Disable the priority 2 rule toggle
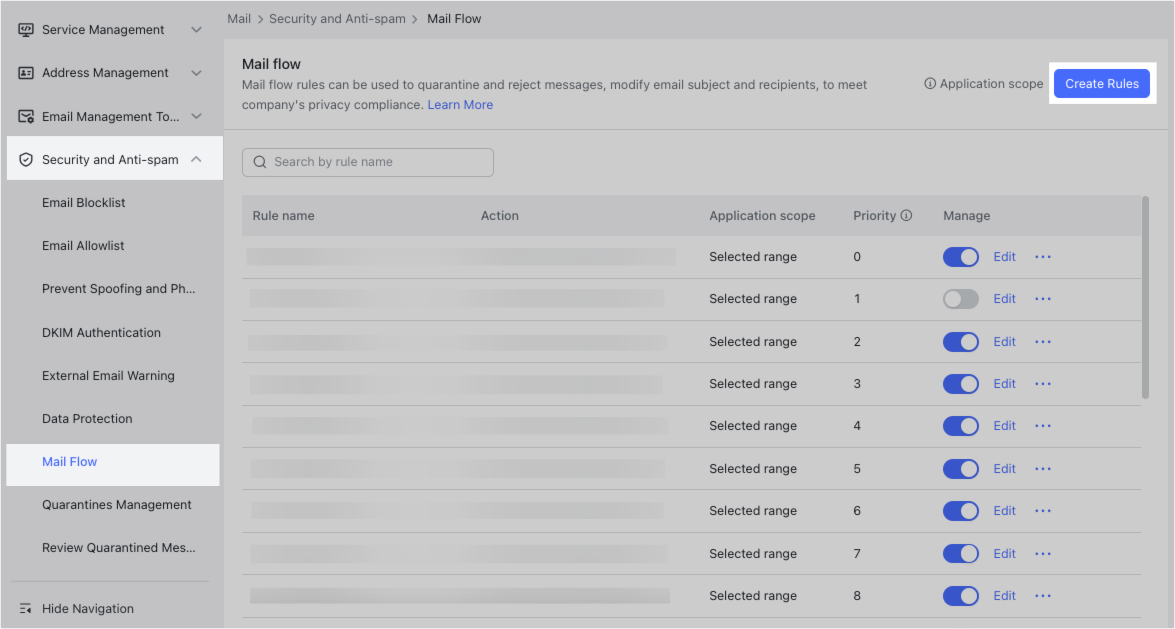 click(961, 341)
